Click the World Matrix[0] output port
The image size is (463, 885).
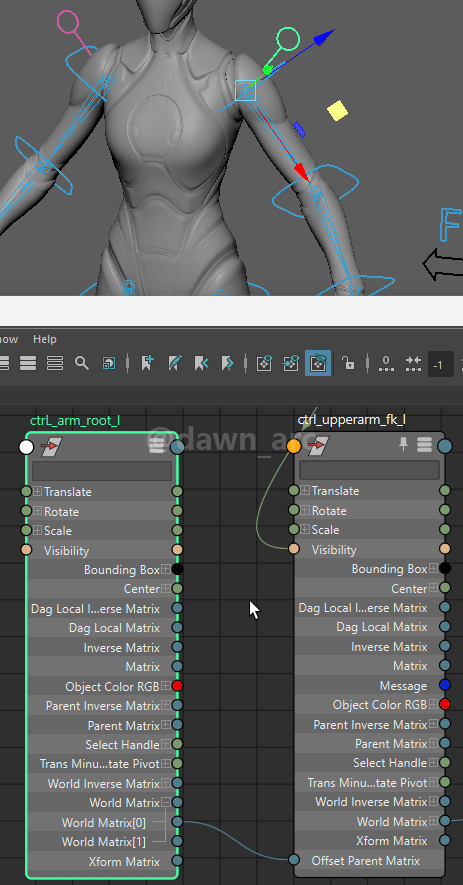(177, 822)
